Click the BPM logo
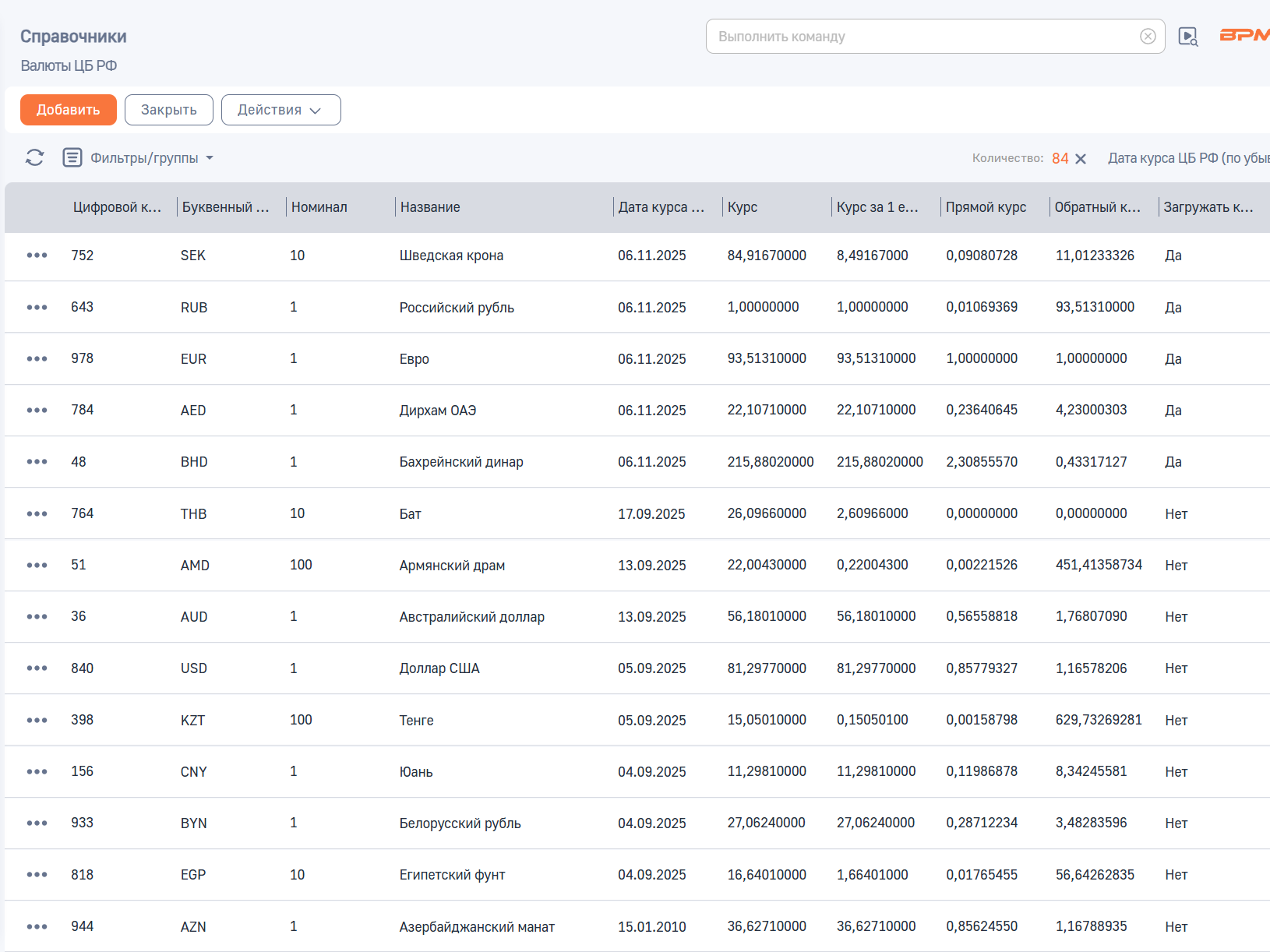The height and width of the screenshot is (952, 1270). tap(1245, 35)
